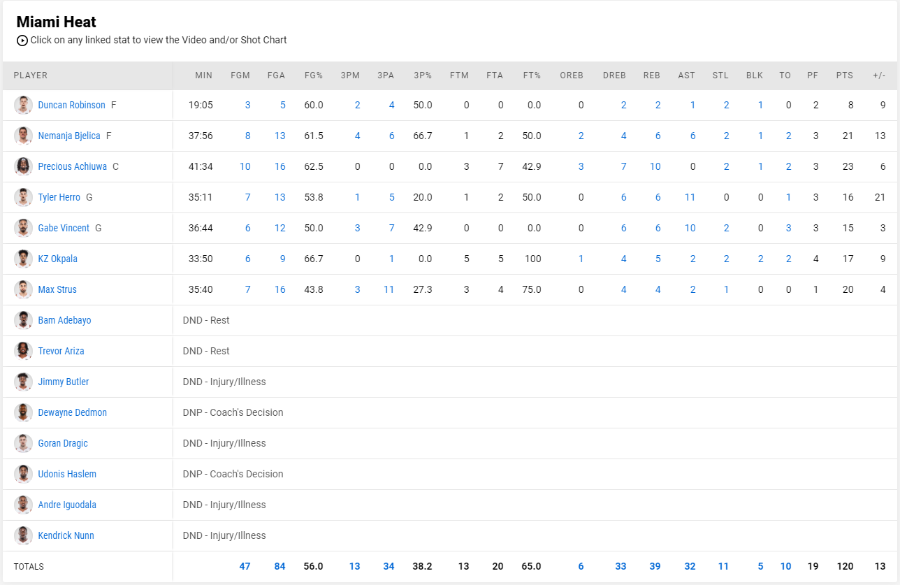This screenshot has height=585, width=900.
Task: Open Udonis Haslem's player page
Action: (x=67, y=474)
